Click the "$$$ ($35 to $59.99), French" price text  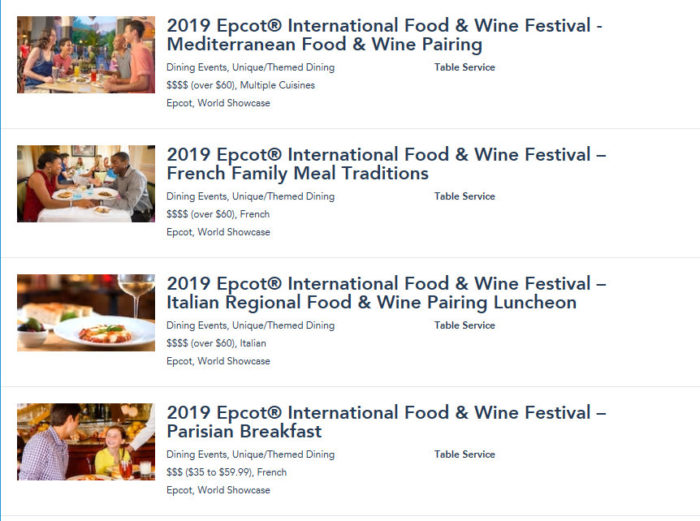pyautogui.click(x=226, y=473)
